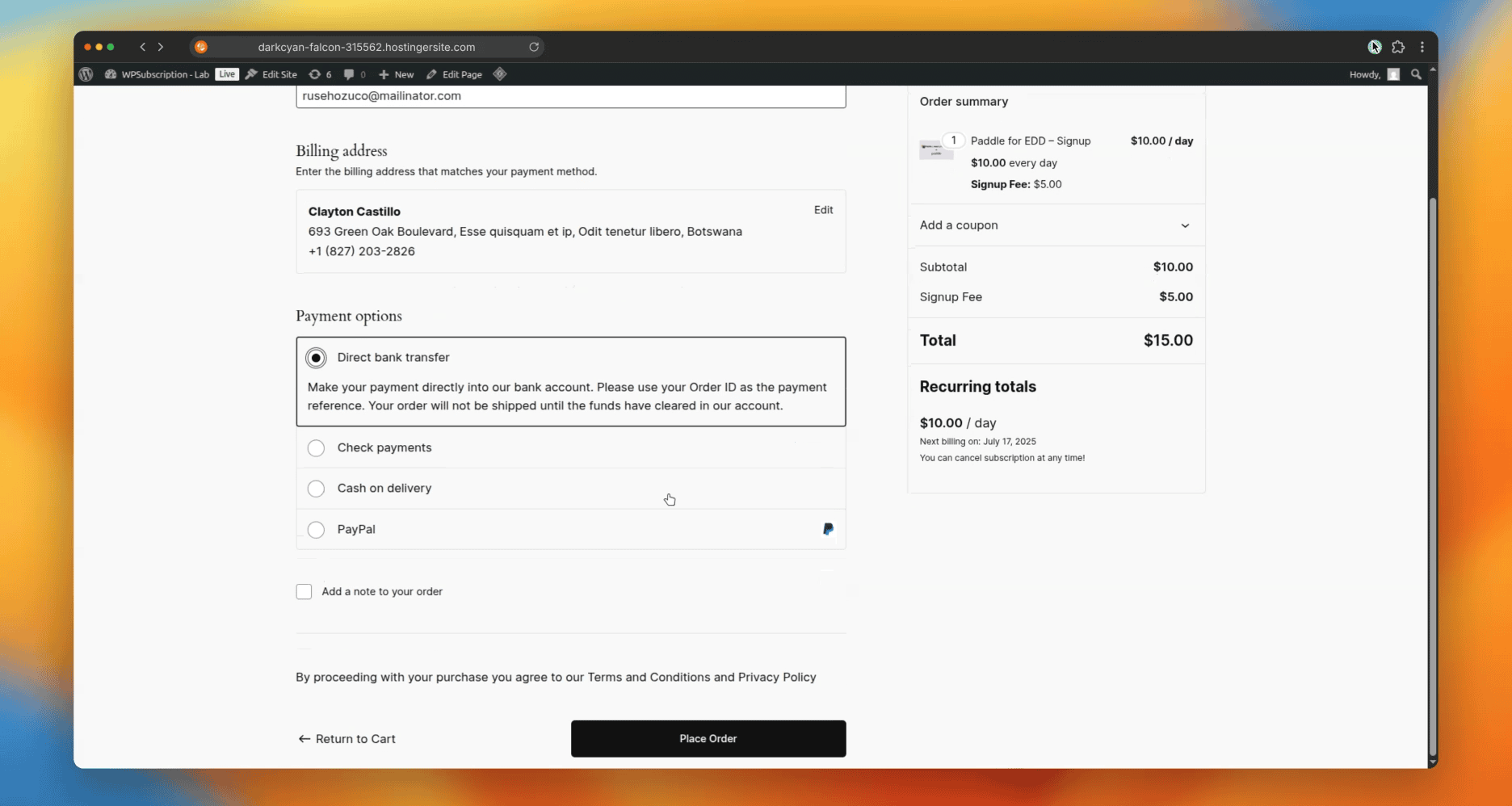Screen dimensions: 1512x806
Task: Select Cash on delivery option
Action: tap(316, 489)
